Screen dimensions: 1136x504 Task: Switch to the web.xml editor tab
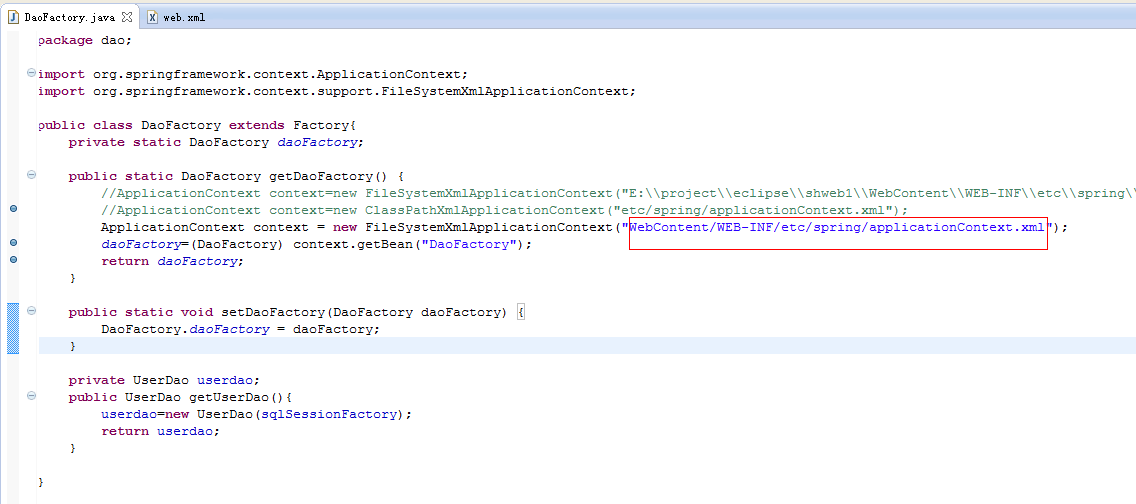[x=177, y=17]
